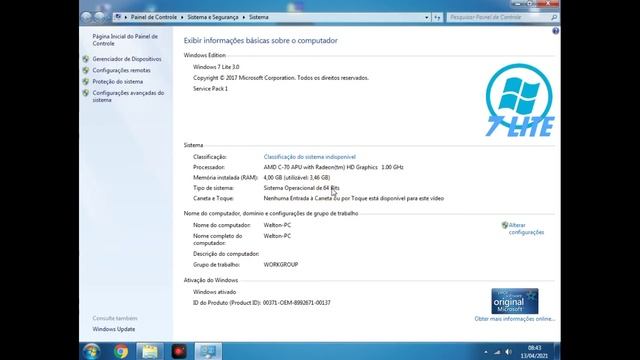Open Proteção do sistema link
640x360 pixels.
tap(118, 82)
